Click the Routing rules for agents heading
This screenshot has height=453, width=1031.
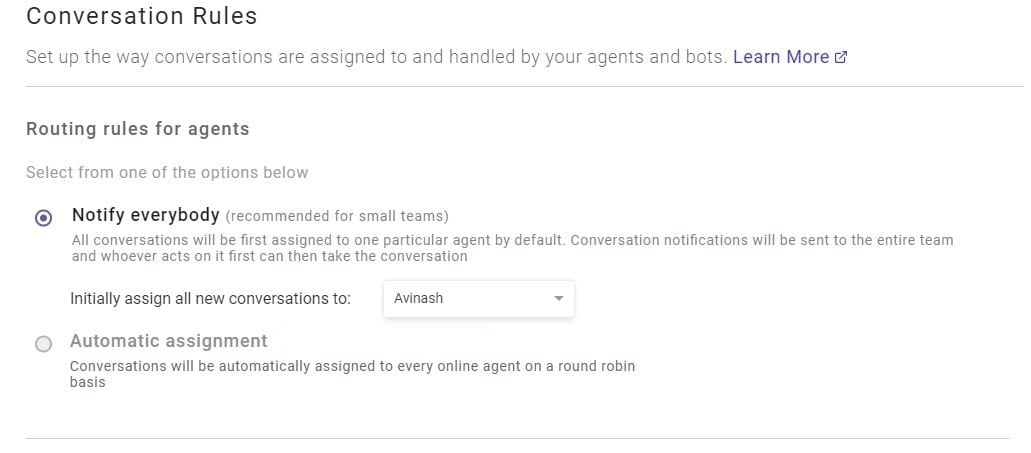pyautogui.click(x=137, y=128)
